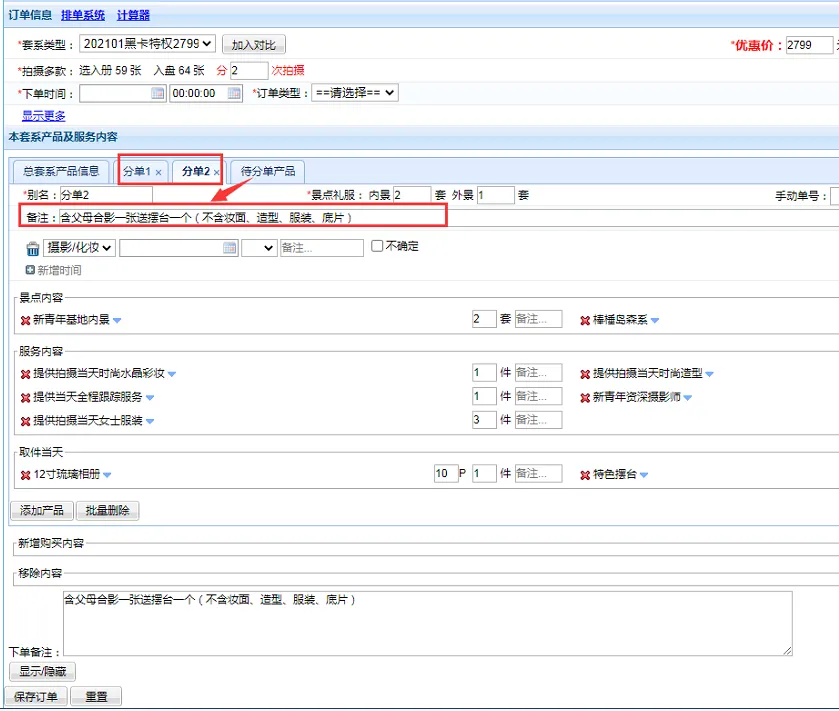Expand blue arrow next to 棒槌岛森系
839x711 pixels.
pyautogui.click(x=655, y=321)
